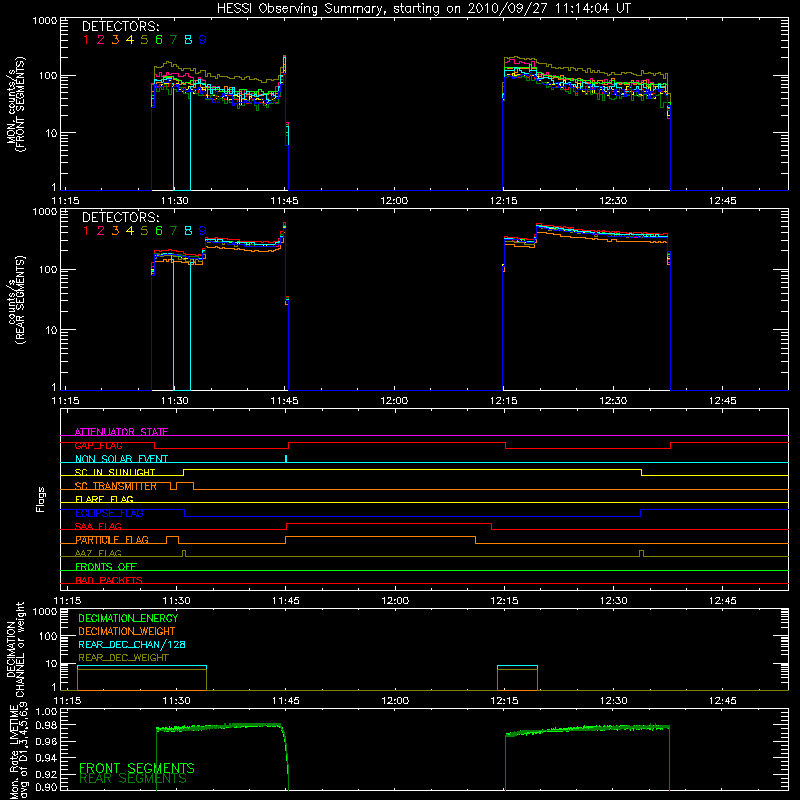This screenshot has width=800, height=800.
Task: Click the REAR_DEC_CHAN/128 legend entry
Action: pyautogui.click(x=132, y=645)
